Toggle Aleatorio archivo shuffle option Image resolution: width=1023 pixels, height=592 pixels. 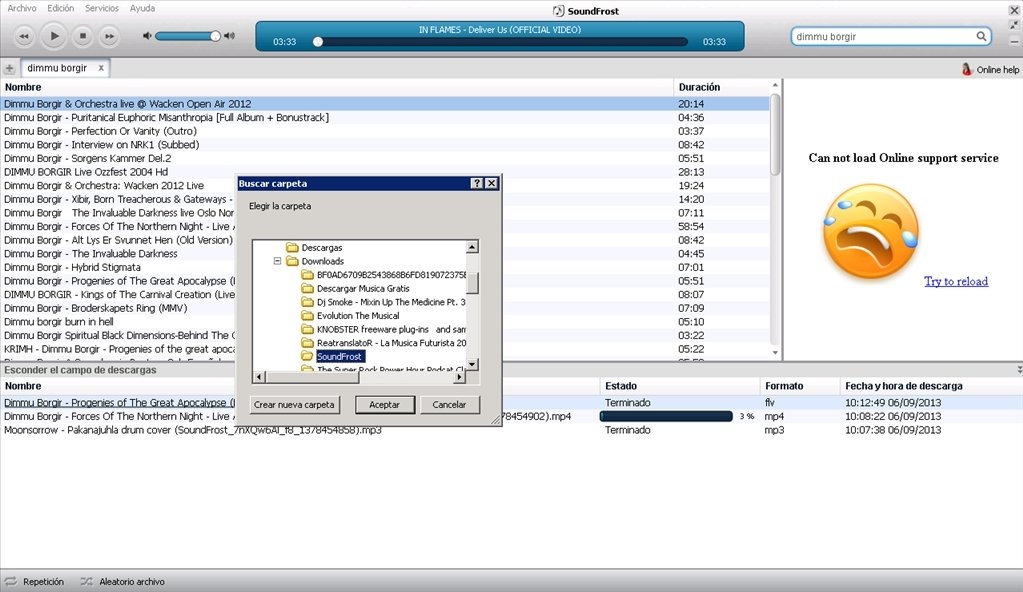pyautogui.click(x=123, y=582)
